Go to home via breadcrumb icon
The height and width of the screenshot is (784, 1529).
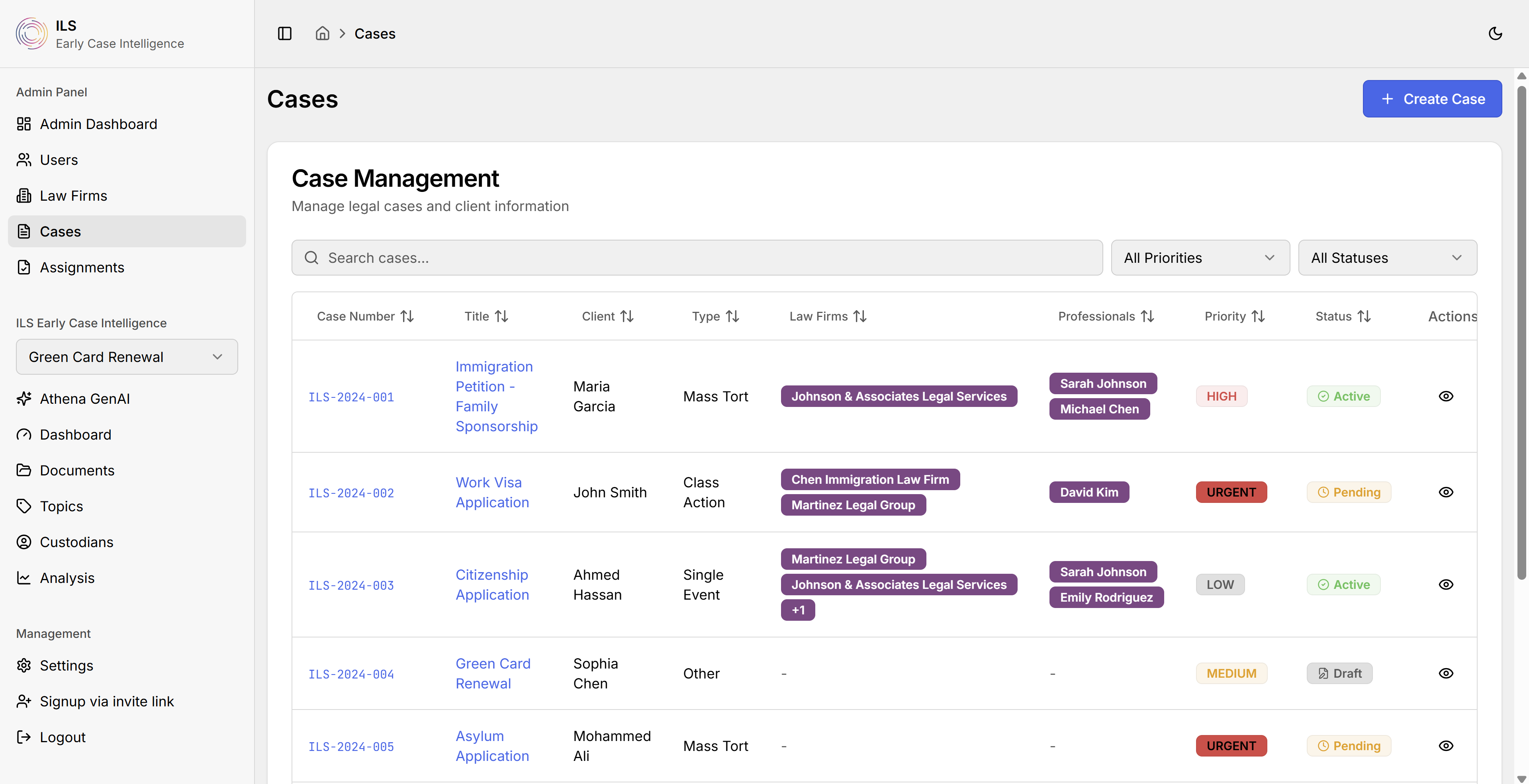click(322, 34)
